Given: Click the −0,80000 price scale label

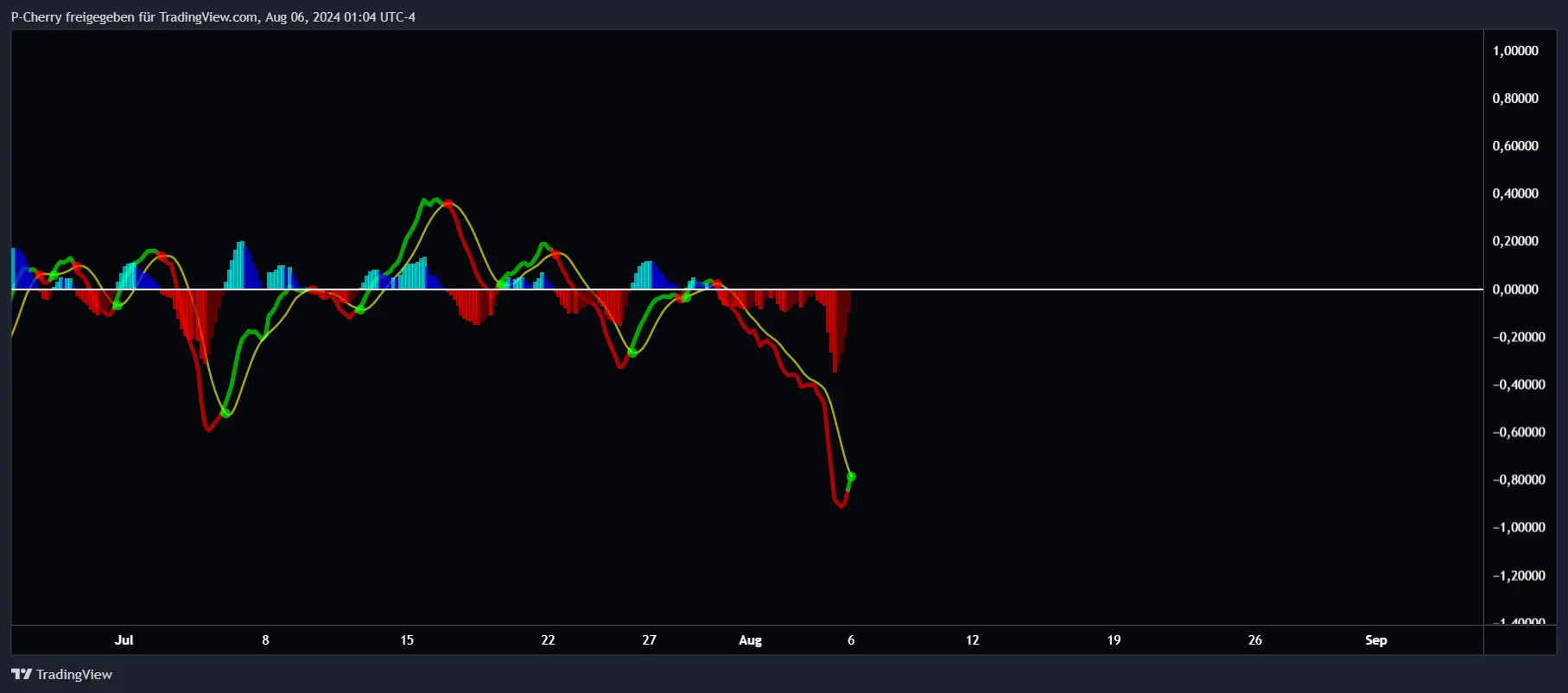Looking at the screenshot, I should pyautogui.click(x=1519, y=480).
